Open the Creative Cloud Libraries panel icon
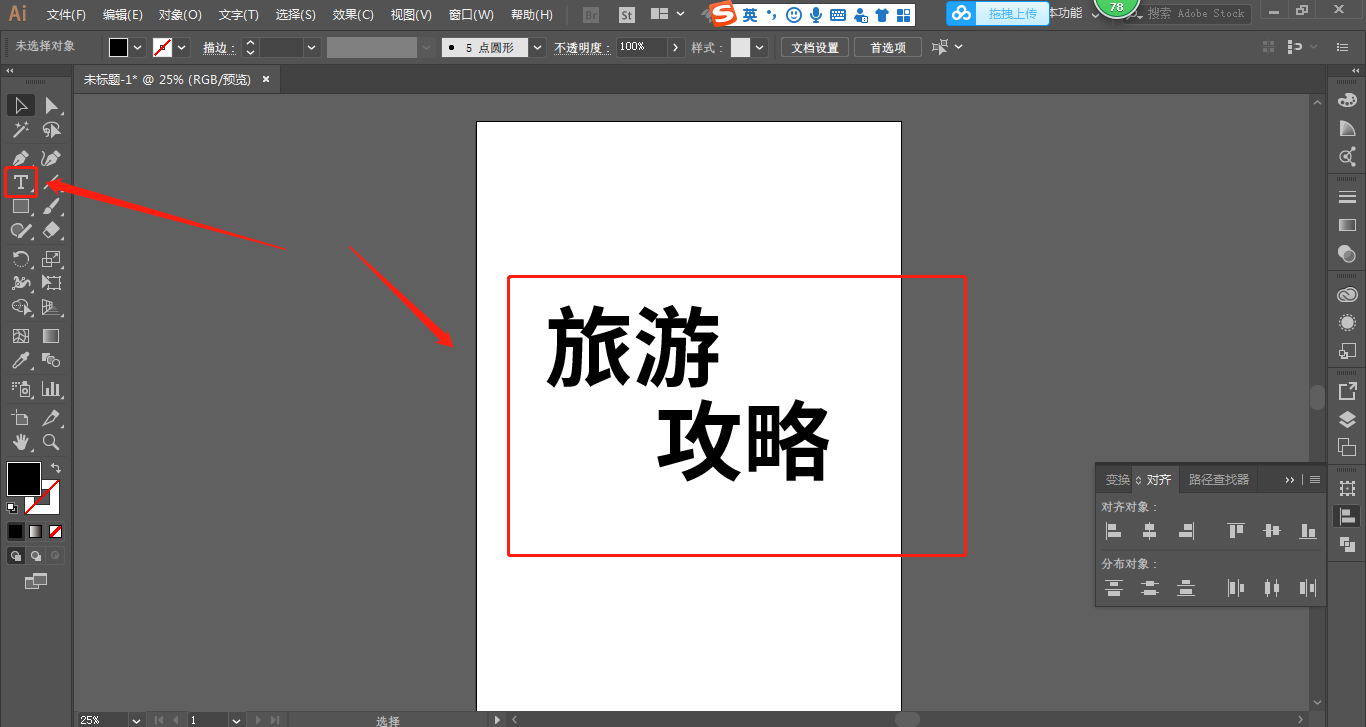 (x=1347, y=295)
